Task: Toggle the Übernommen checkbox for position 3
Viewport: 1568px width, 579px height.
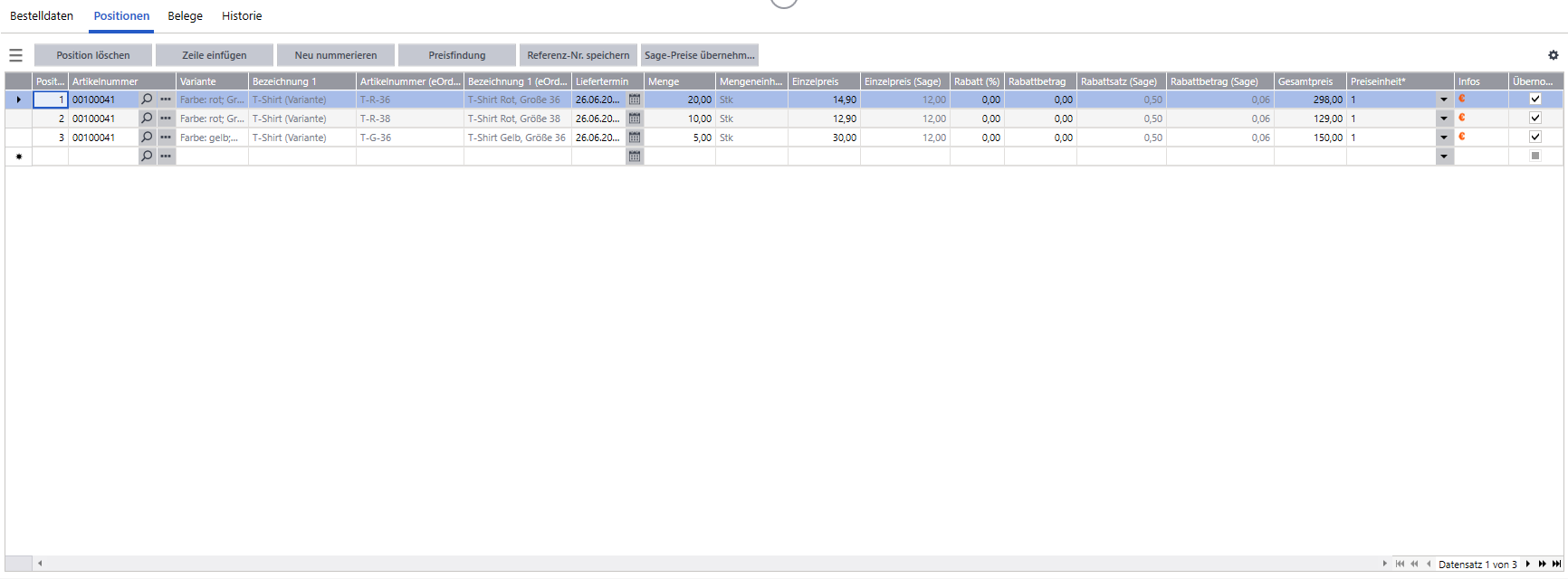Action: click(x=1535, y=138)
